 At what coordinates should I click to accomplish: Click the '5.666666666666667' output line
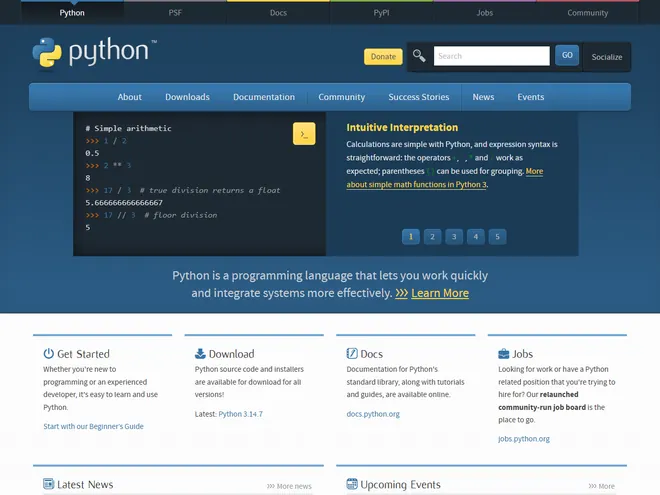point(124,203)
